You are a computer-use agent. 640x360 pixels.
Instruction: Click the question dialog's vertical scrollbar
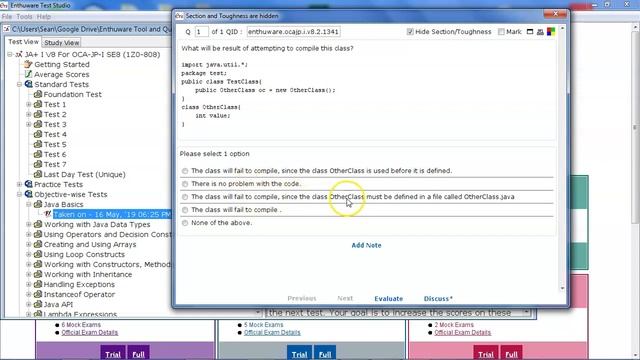[x=562, y=158]
